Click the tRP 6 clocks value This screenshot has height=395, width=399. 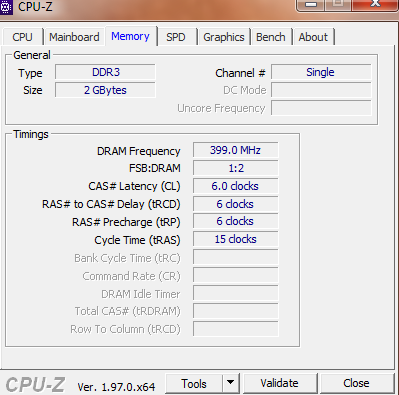[x=236, y=221]
